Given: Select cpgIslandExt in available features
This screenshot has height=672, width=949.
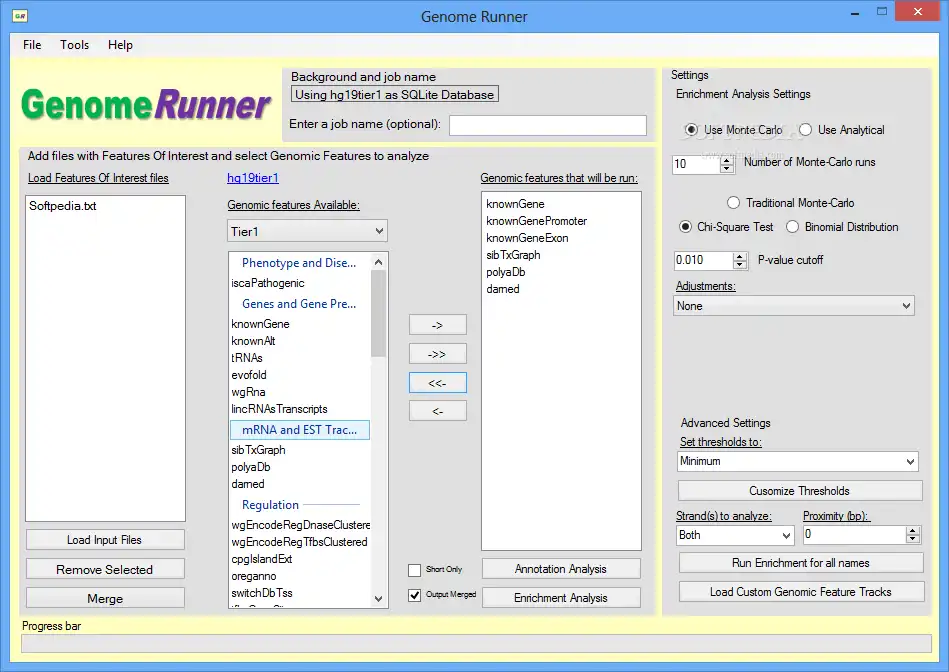Looking at the screenshot, I should coord(261,559).
